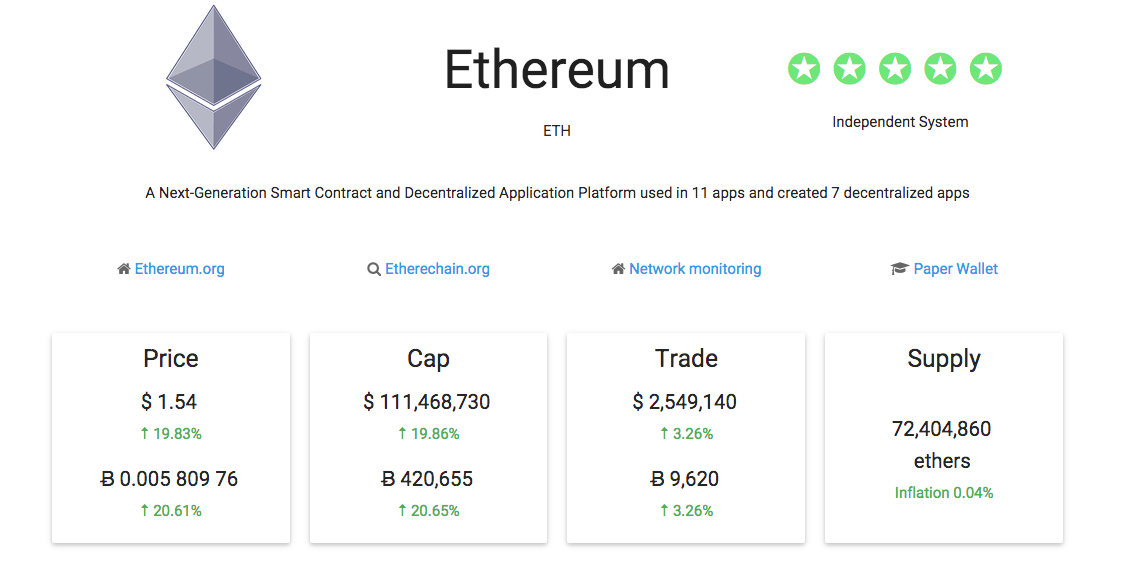Click the Inflation 0.04% text

click(x=944, y=493)
